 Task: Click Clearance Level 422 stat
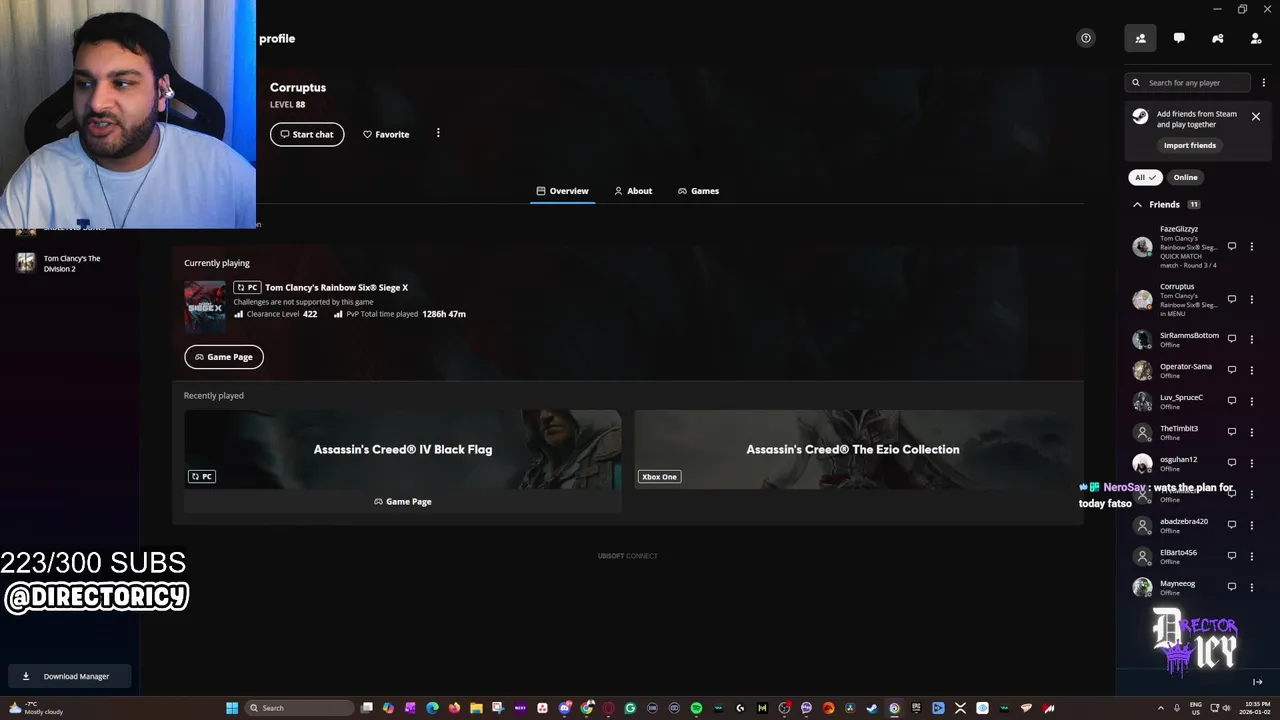coord(276,314)
